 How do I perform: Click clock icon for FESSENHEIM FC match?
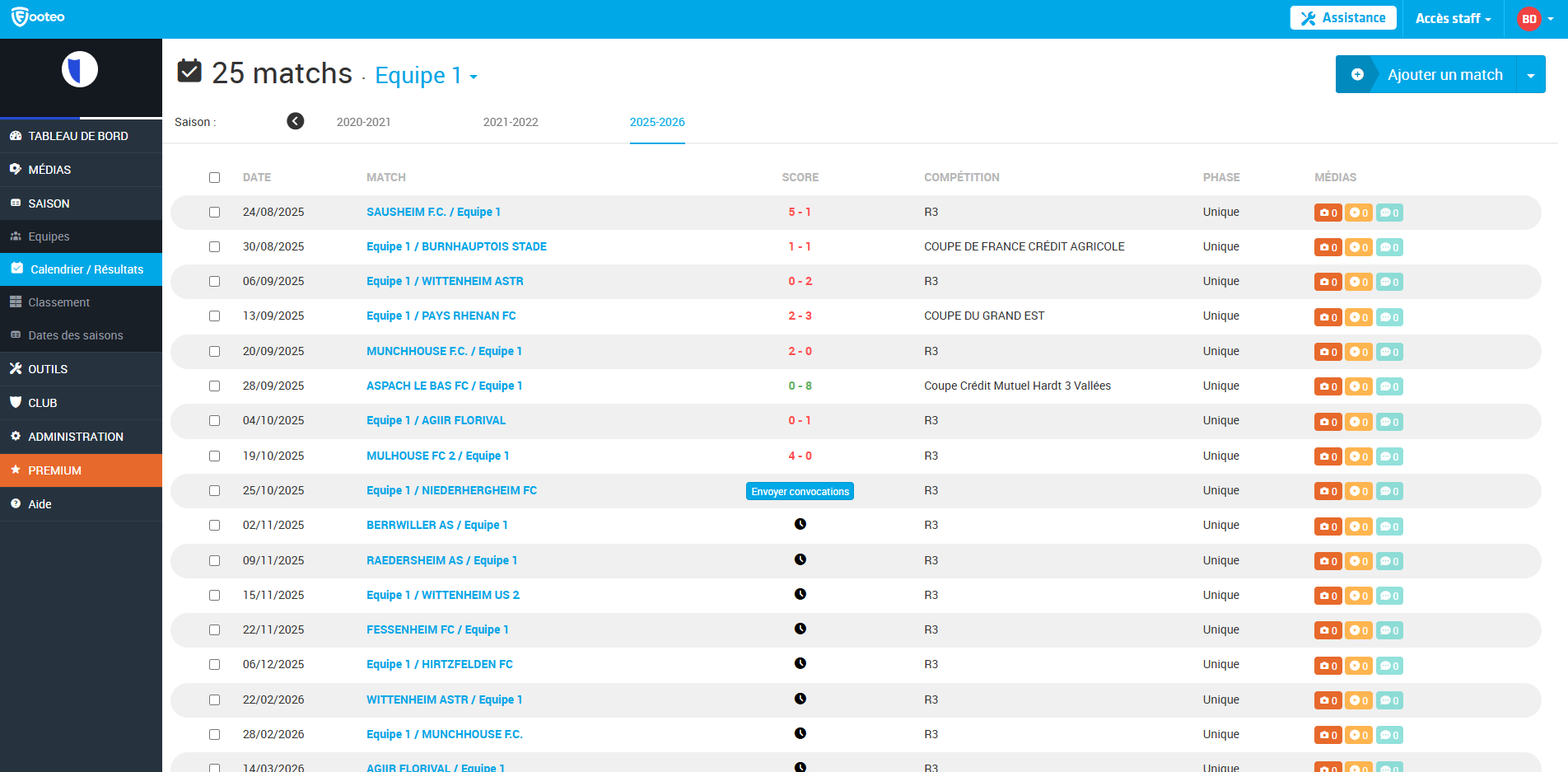(x=800, y=629)
